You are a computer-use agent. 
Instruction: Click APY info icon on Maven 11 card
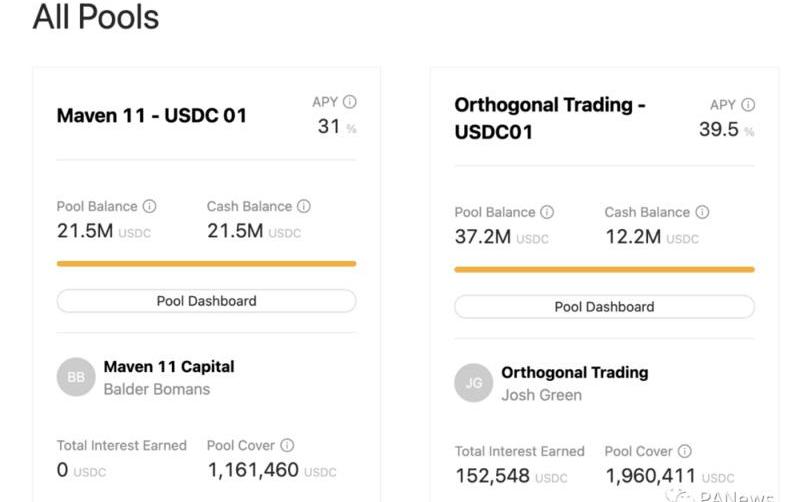click(349, 102)
